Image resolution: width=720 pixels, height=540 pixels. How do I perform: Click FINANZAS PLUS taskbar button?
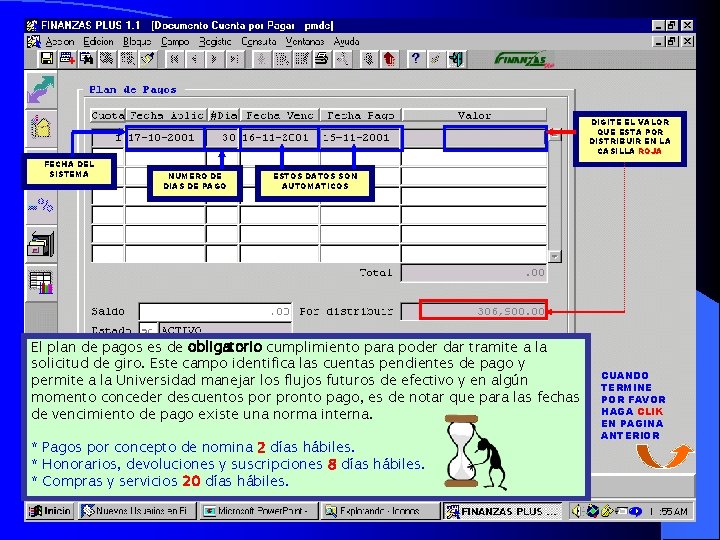pyautogui.click(x=503, y=511)
